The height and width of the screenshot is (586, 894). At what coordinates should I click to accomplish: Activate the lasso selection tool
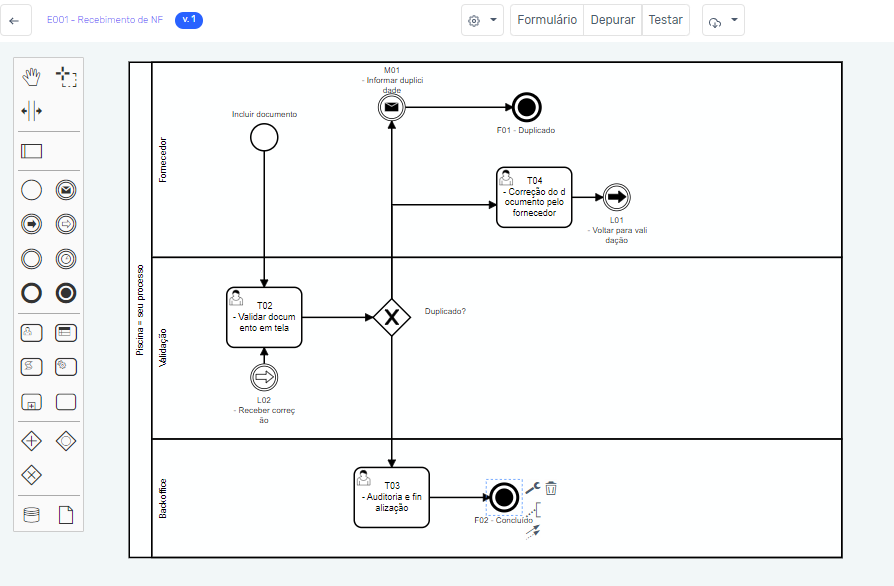click(x=64, y=76)
